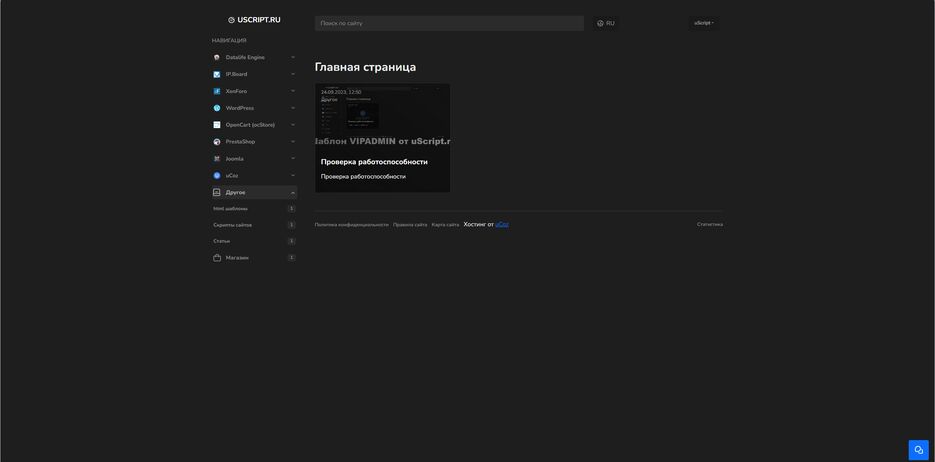The width and height of the screenshot is (935, 462).
Task: Click the 'Магазин' shopping bag icon
Action: coord(217,258)
